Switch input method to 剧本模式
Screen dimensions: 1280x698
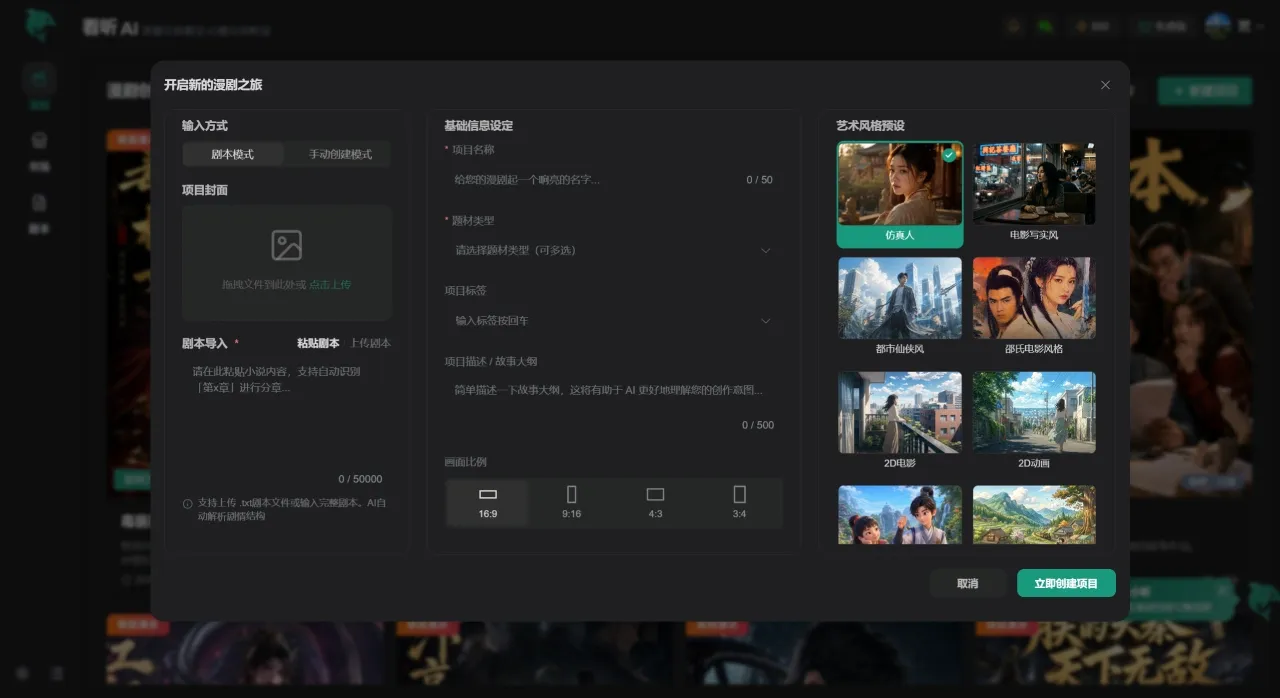coord(233,155)
